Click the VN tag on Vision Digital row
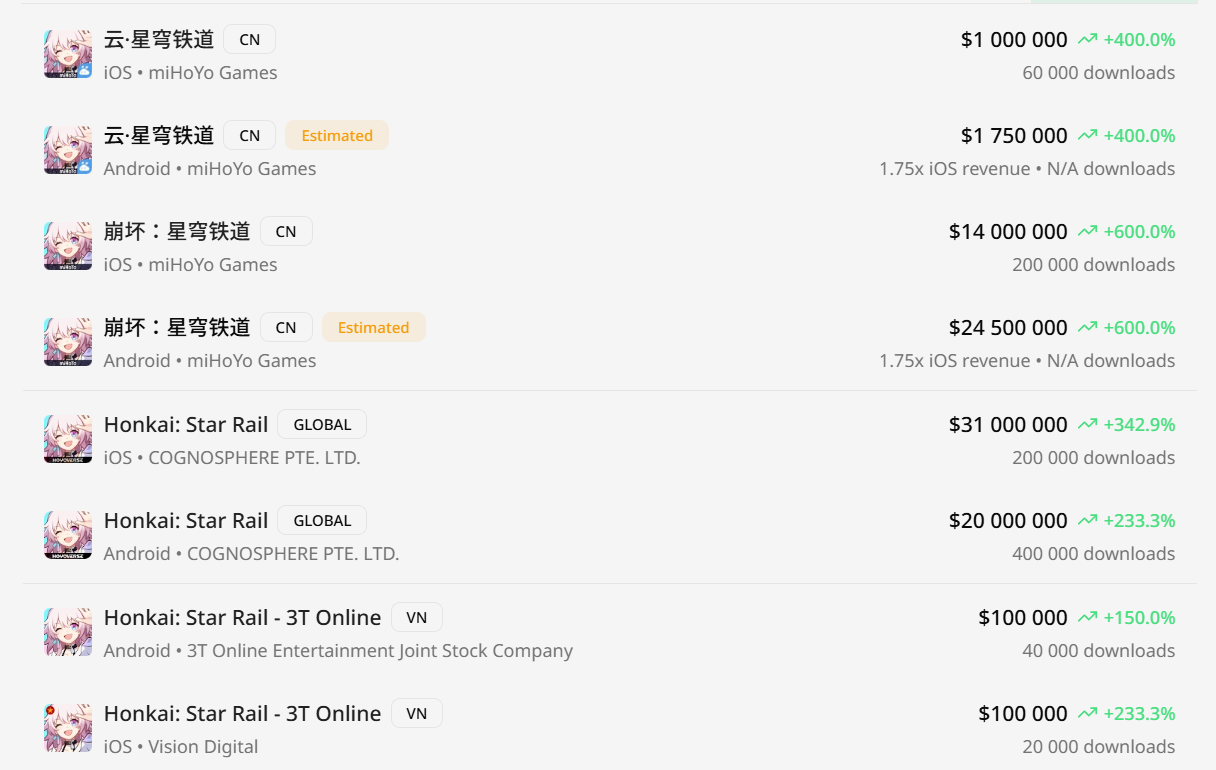The width and height of the screenshot is (1216, 770). (416, 714)
